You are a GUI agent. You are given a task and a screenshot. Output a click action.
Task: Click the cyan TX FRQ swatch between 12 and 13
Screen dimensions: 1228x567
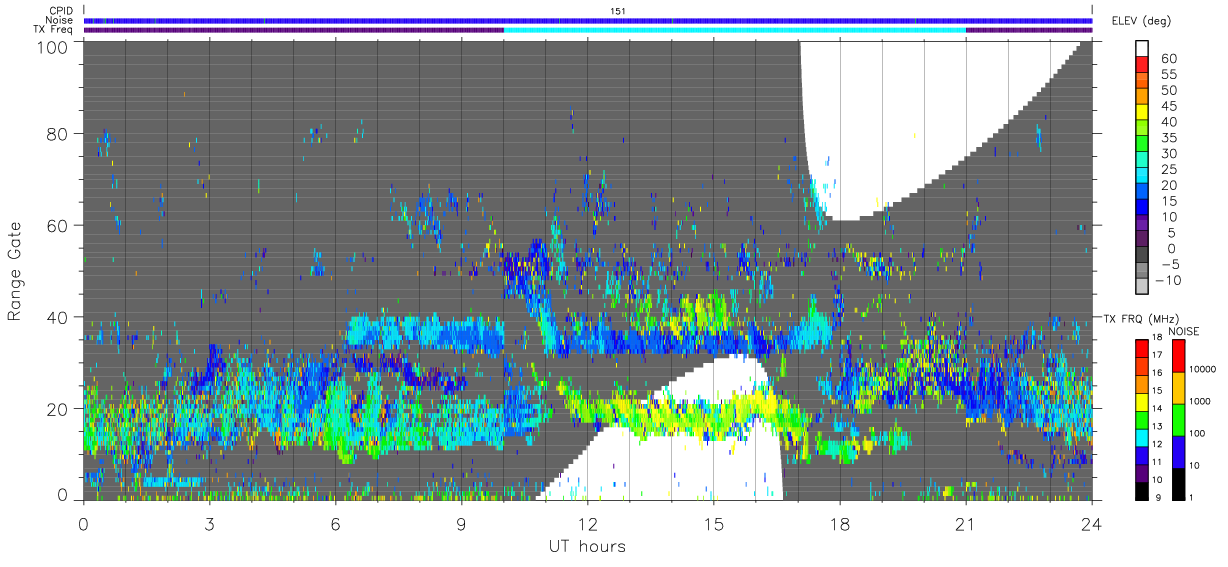(1141, 437)
